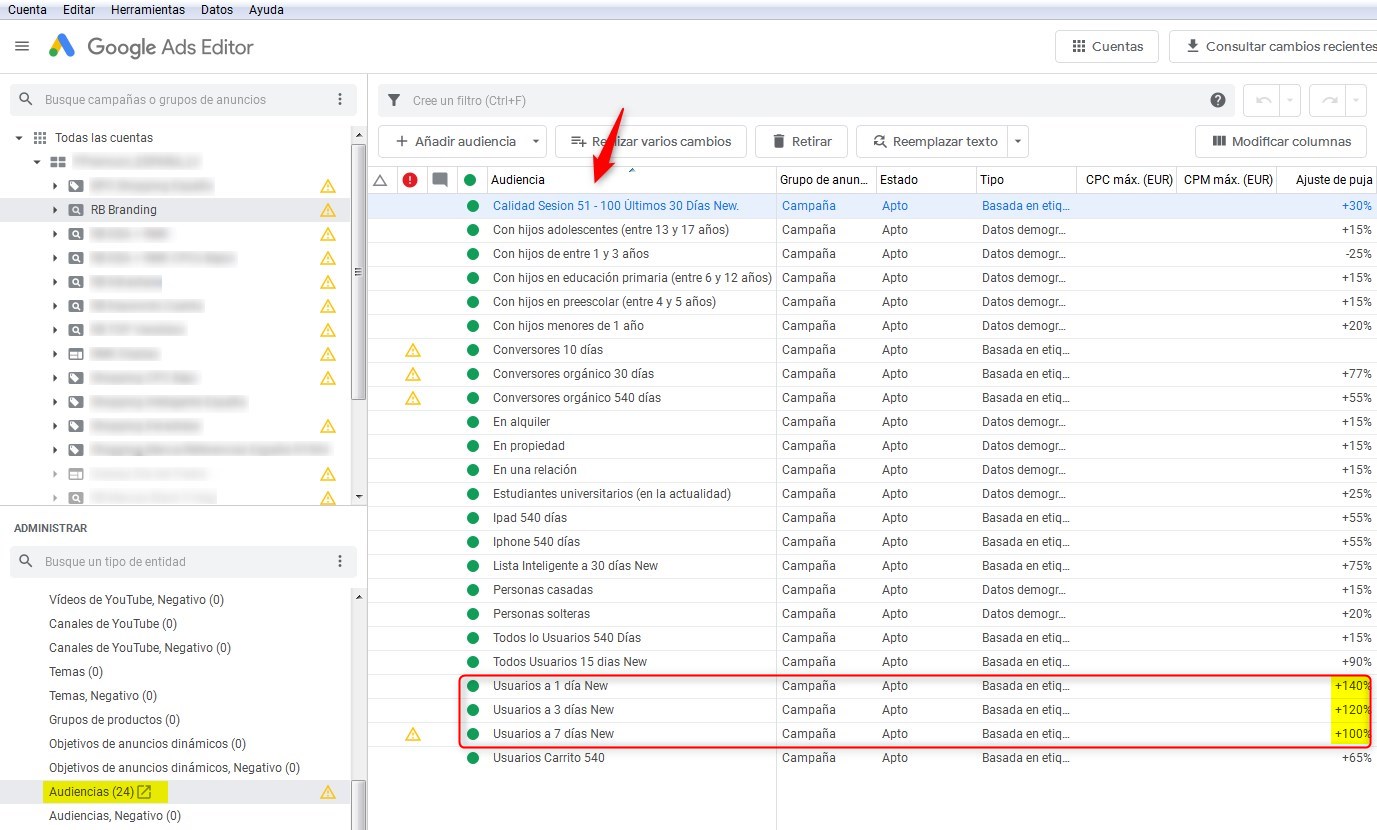The image size is (1377, 830).
Task: Click warning icon on Usuarios a 7 días New
Action: coord(412,734)
